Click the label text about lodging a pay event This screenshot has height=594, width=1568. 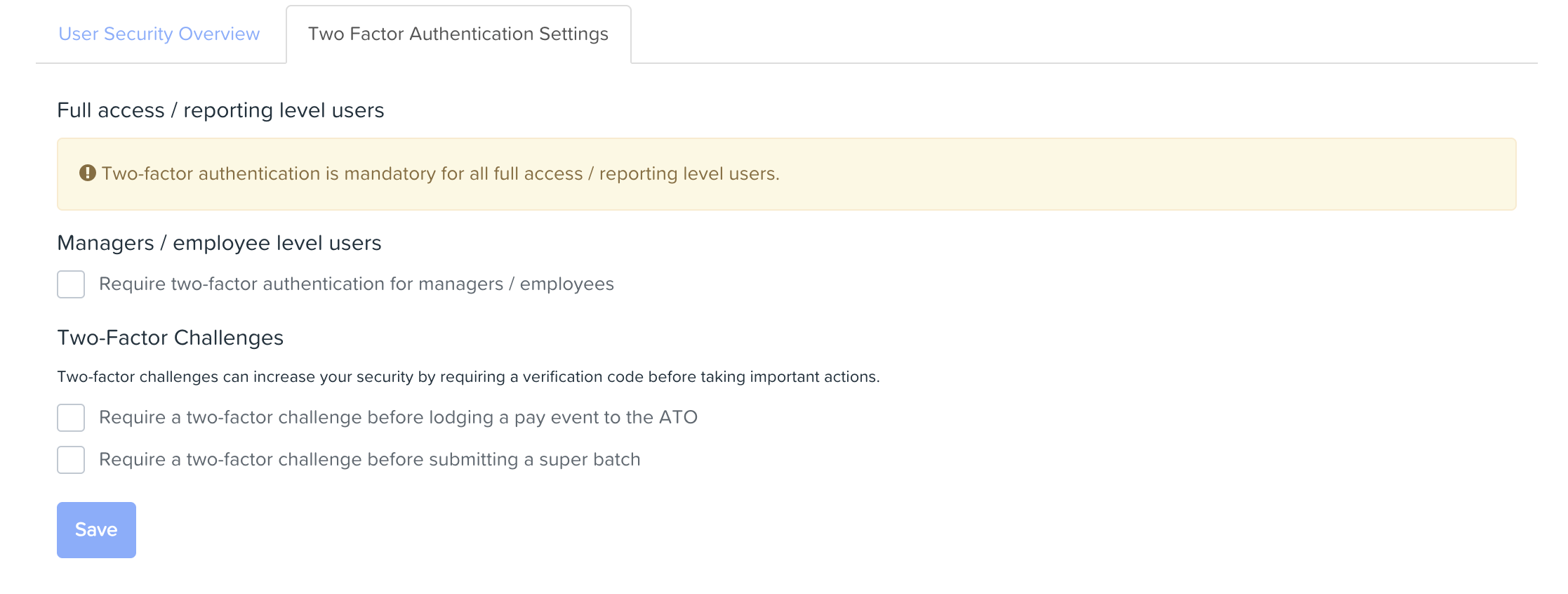tap(397, 418)
